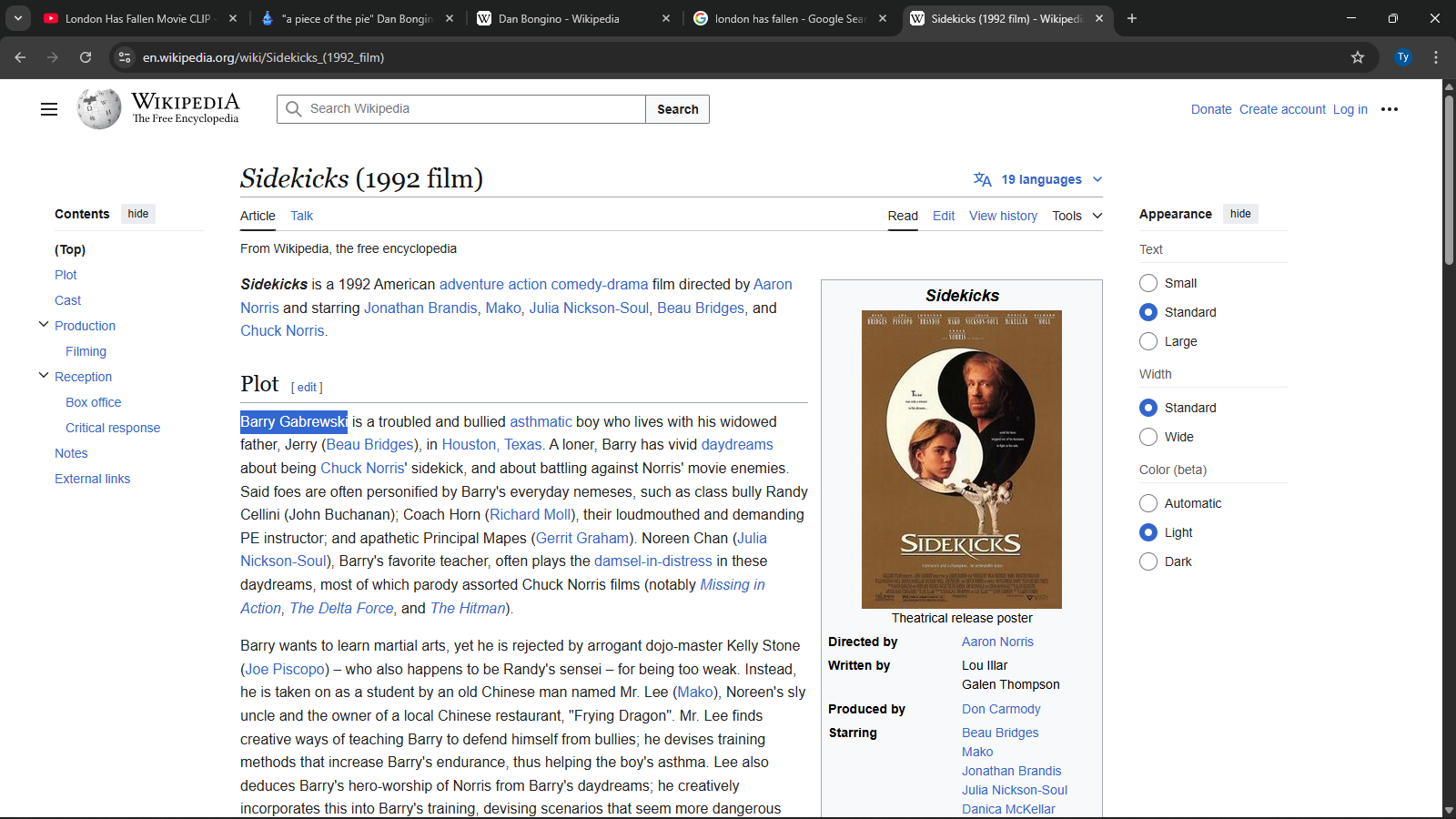Bookmark this page with the star icon
The width and height of the screenshot is (1456, 819).
pos(1358,57)
